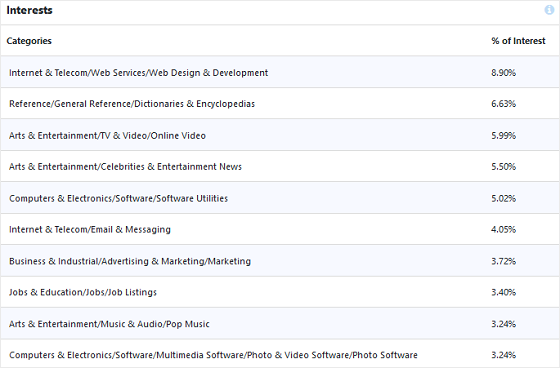This screenshot has height=368, width=560.
Task: Select the Advertising & Marketing/Marketing category
Action: tap(280, 261)
